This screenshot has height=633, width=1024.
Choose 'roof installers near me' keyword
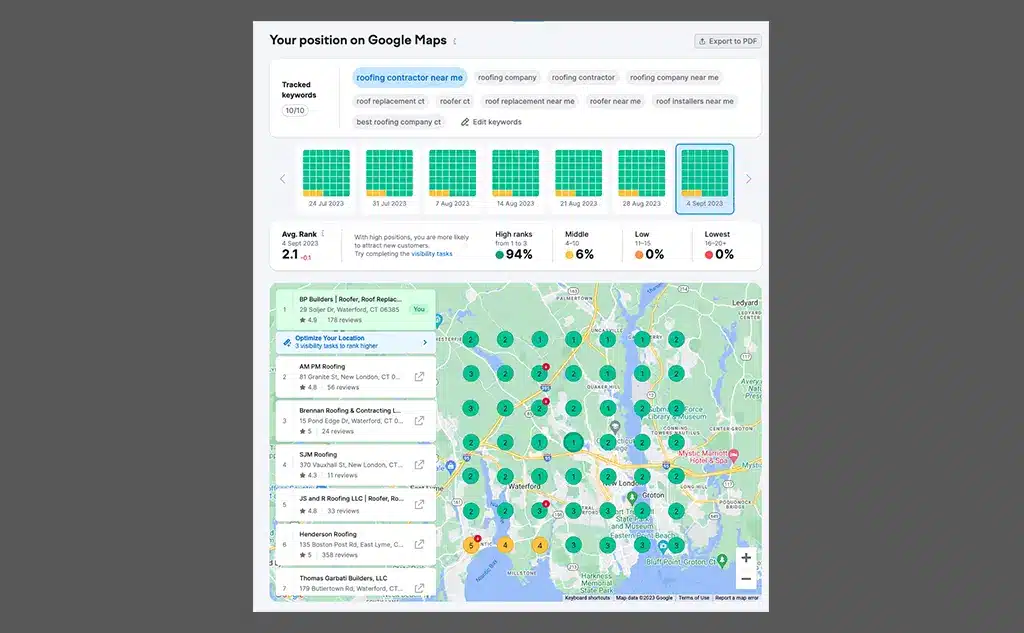click(x=695, y=101)
